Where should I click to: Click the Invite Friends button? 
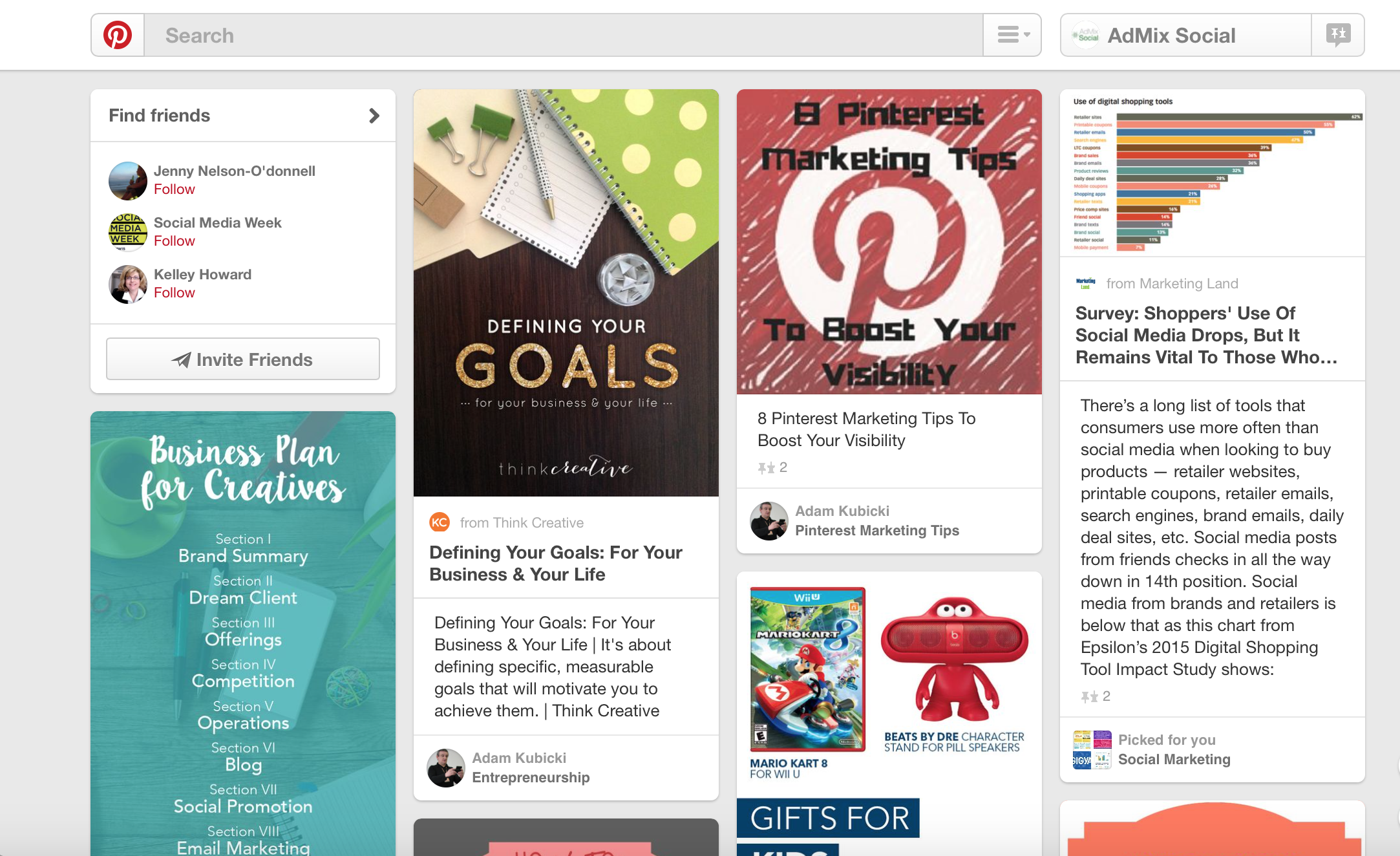(x=243, y=359)
